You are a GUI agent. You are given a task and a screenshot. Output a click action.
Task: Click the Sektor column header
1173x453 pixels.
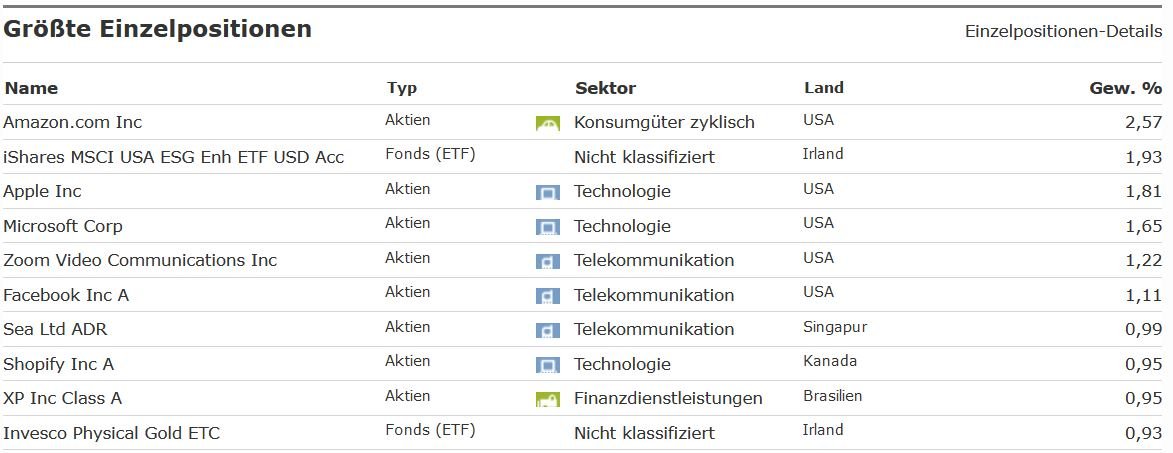coord(605,88)
